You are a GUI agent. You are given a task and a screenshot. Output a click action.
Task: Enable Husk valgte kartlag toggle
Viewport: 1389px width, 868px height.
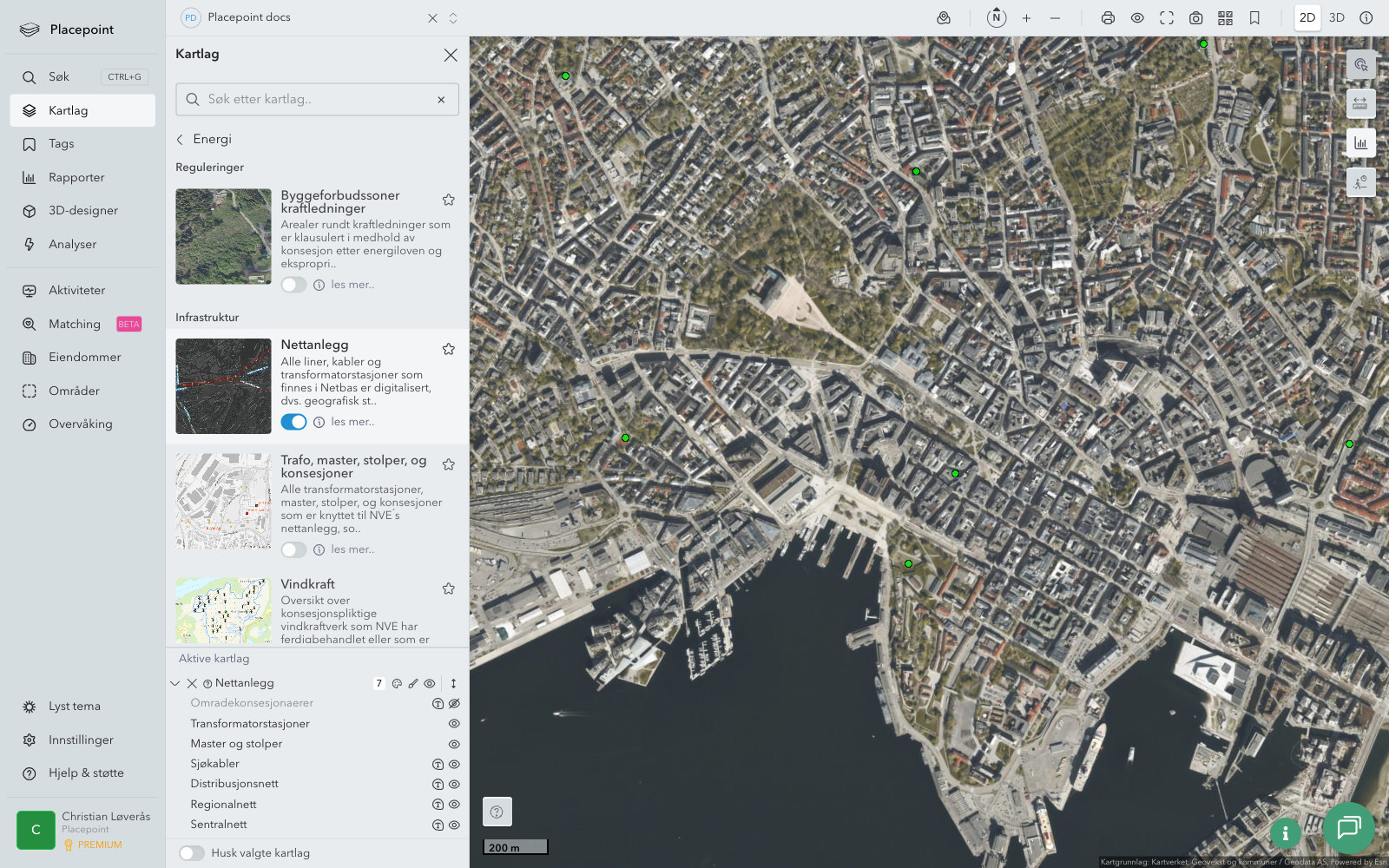192,853
